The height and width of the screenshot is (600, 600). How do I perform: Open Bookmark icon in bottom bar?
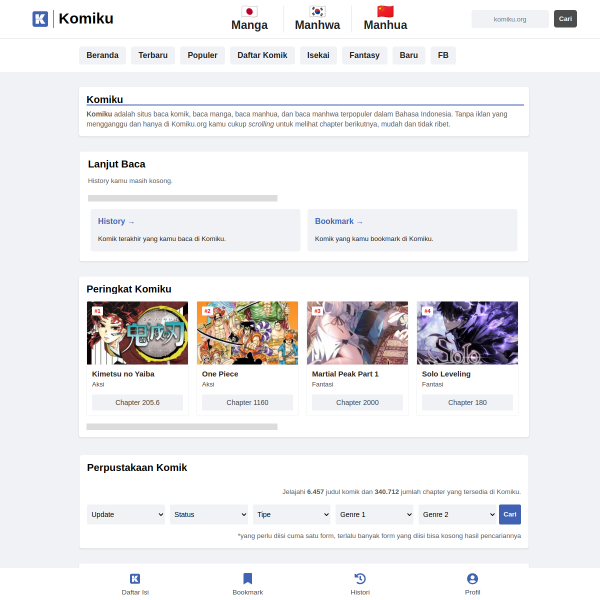coord(248,579)
